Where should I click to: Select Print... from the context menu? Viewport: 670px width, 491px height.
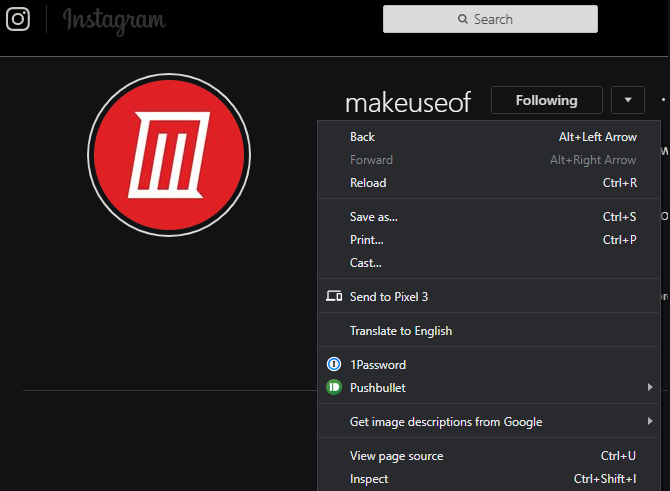[366, 240]
